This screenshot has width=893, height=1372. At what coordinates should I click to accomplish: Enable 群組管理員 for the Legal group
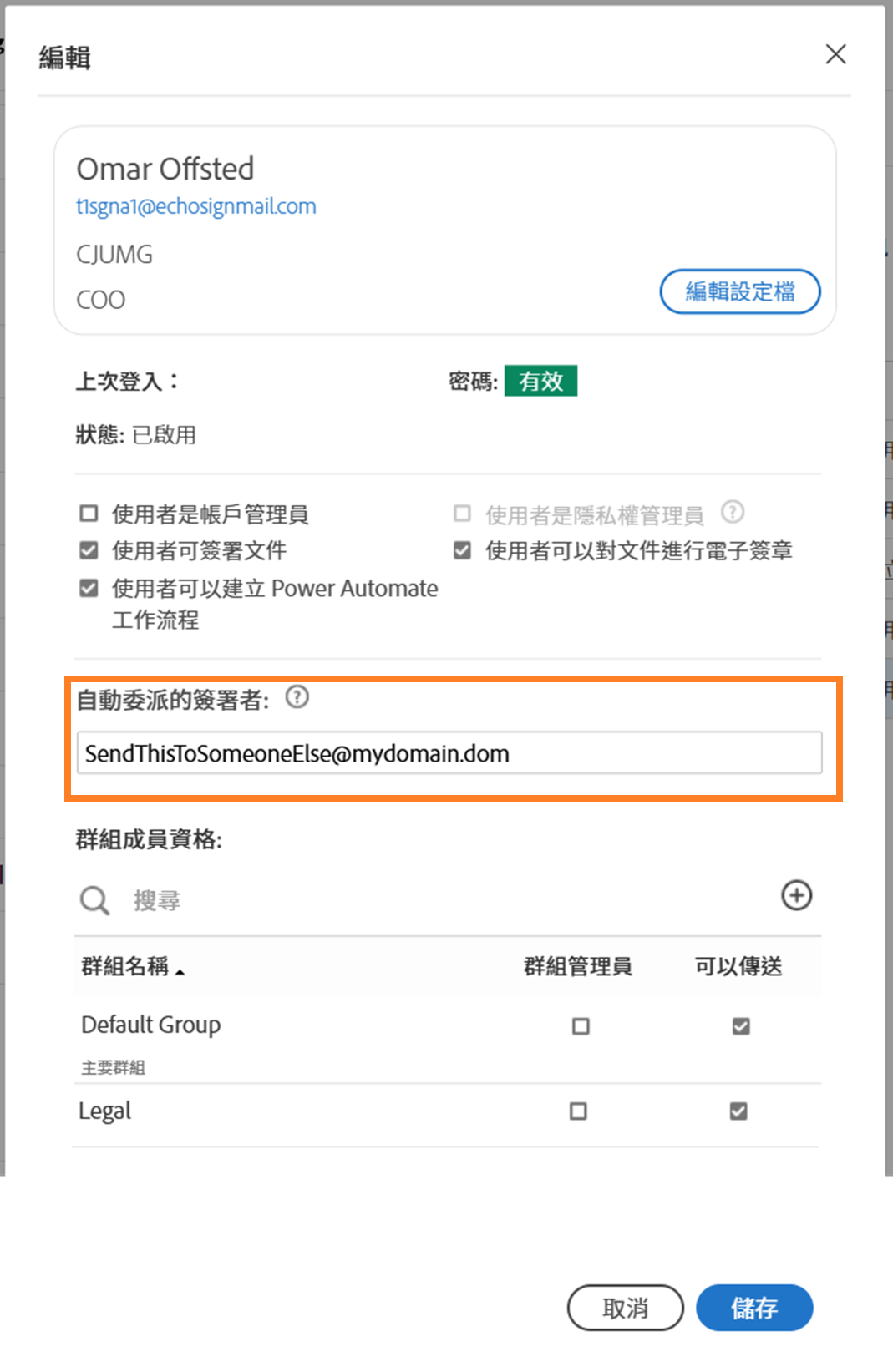[578, 1111]
